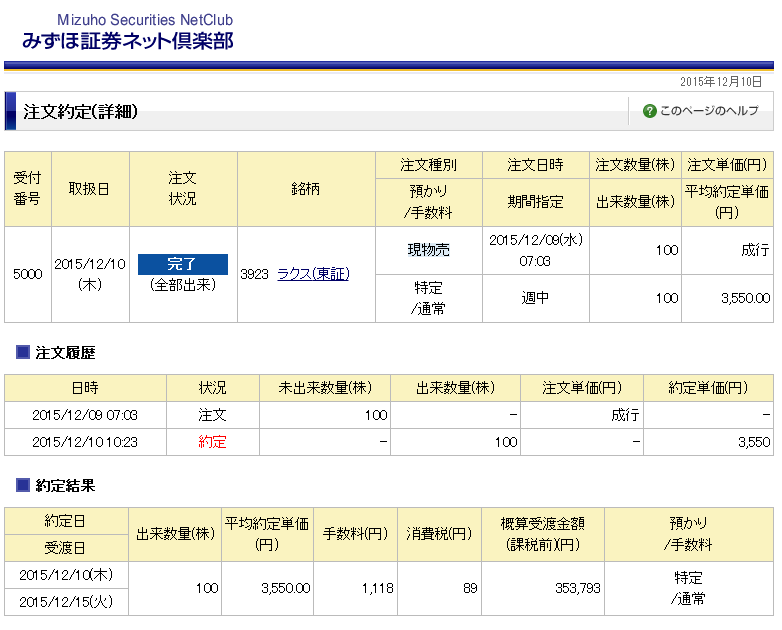The height and width of the screenshot is (630, 782).
Task: Click the 現物売 order type cell
Action: (428, 249)
